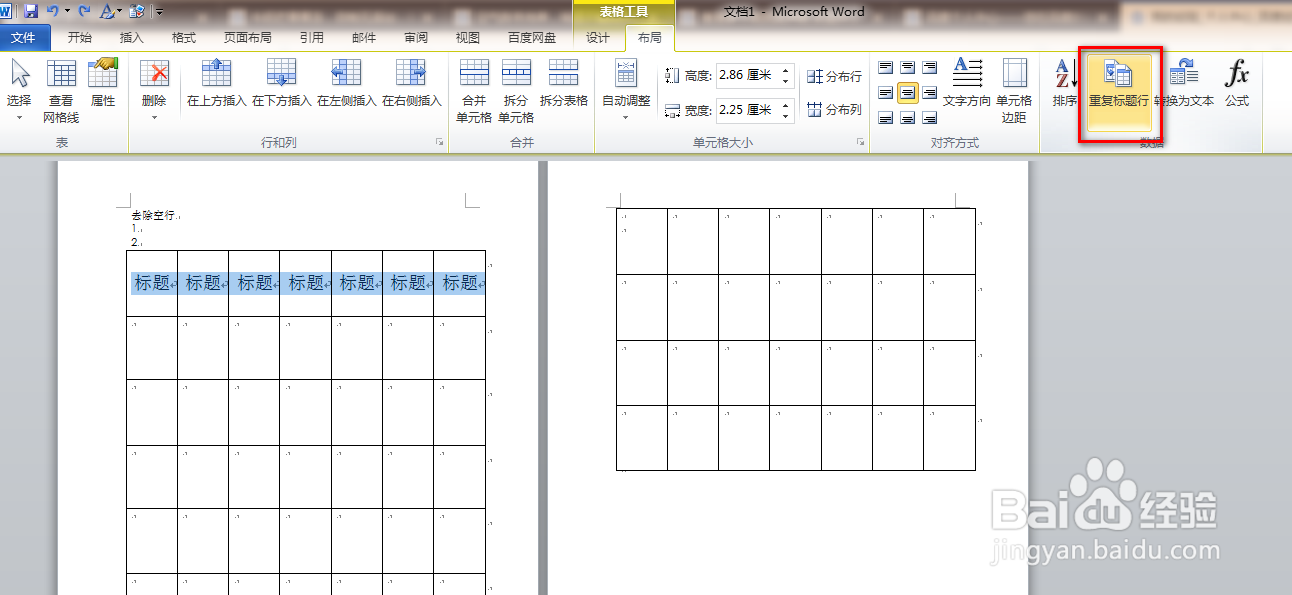
Task: Toggle 查看网格线 view gridlines
Action: click(61, 90)
